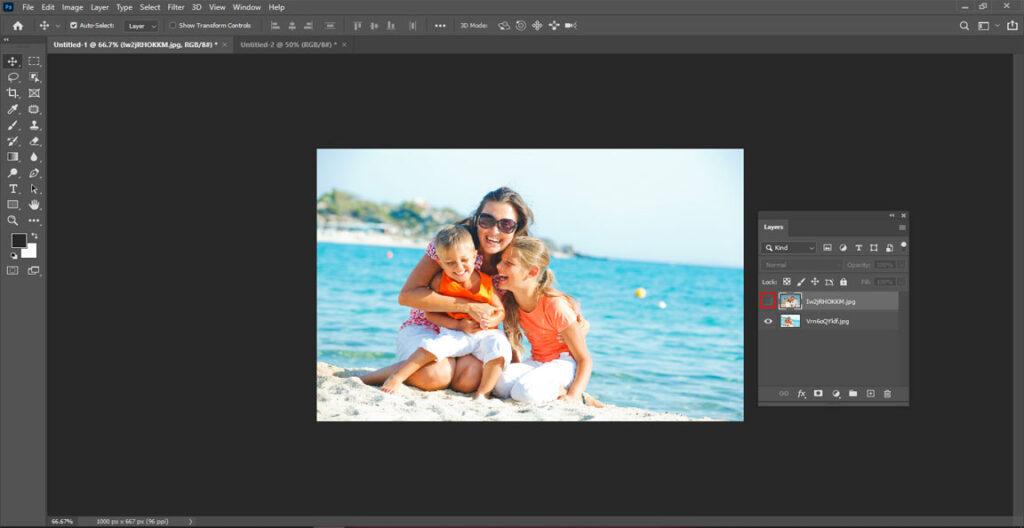This screenshot has height=528, width=1024.
Task: Select the History Brush tool
Action: point(12,141)
